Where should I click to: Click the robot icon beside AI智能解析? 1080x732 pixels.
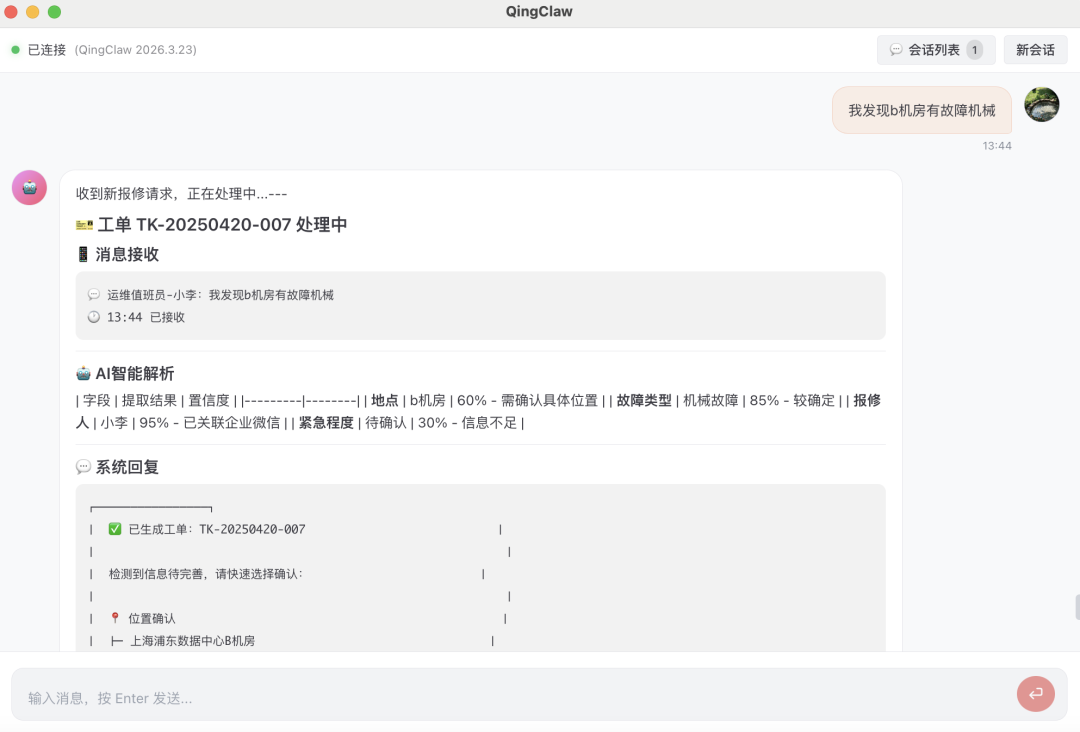pos(83,373)
